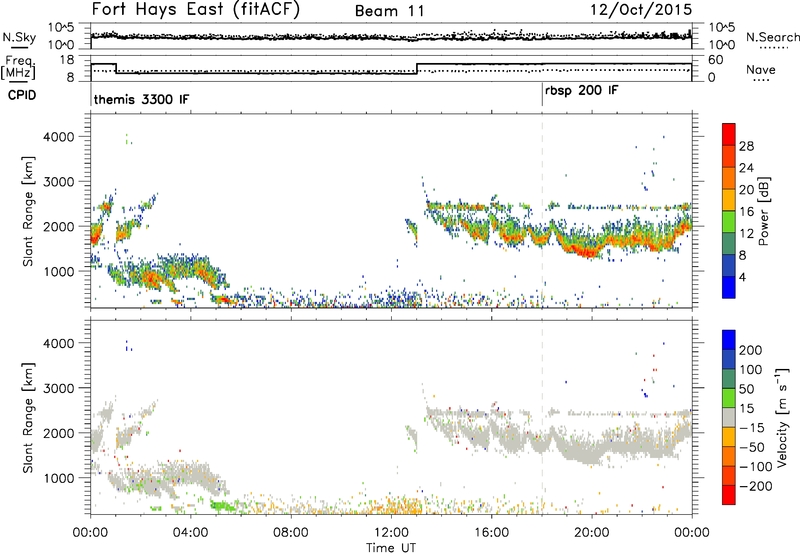This screenshot has height=554, width=800.
Task: Click the '20:00' time axis label
Action: 592,533
